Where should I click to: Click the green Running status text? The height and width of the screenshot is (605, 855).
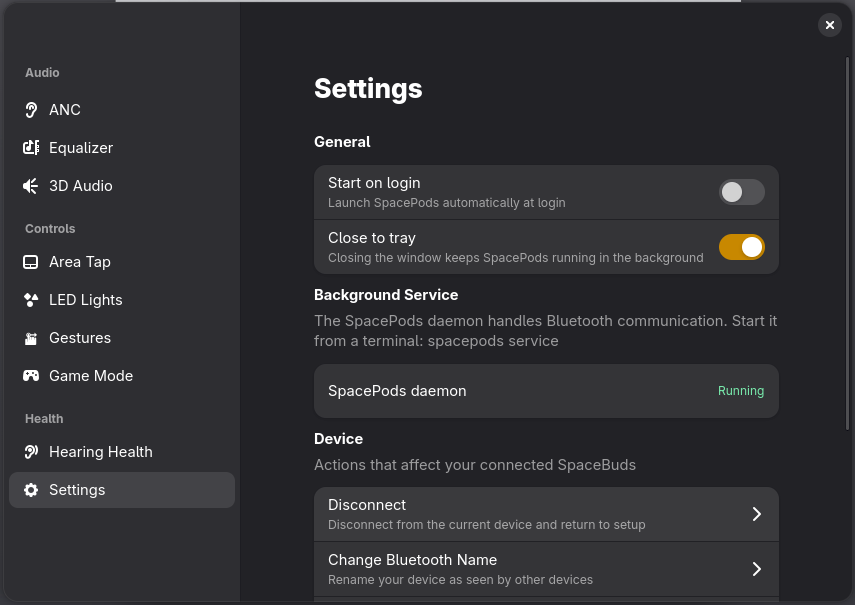coord(741,391)
